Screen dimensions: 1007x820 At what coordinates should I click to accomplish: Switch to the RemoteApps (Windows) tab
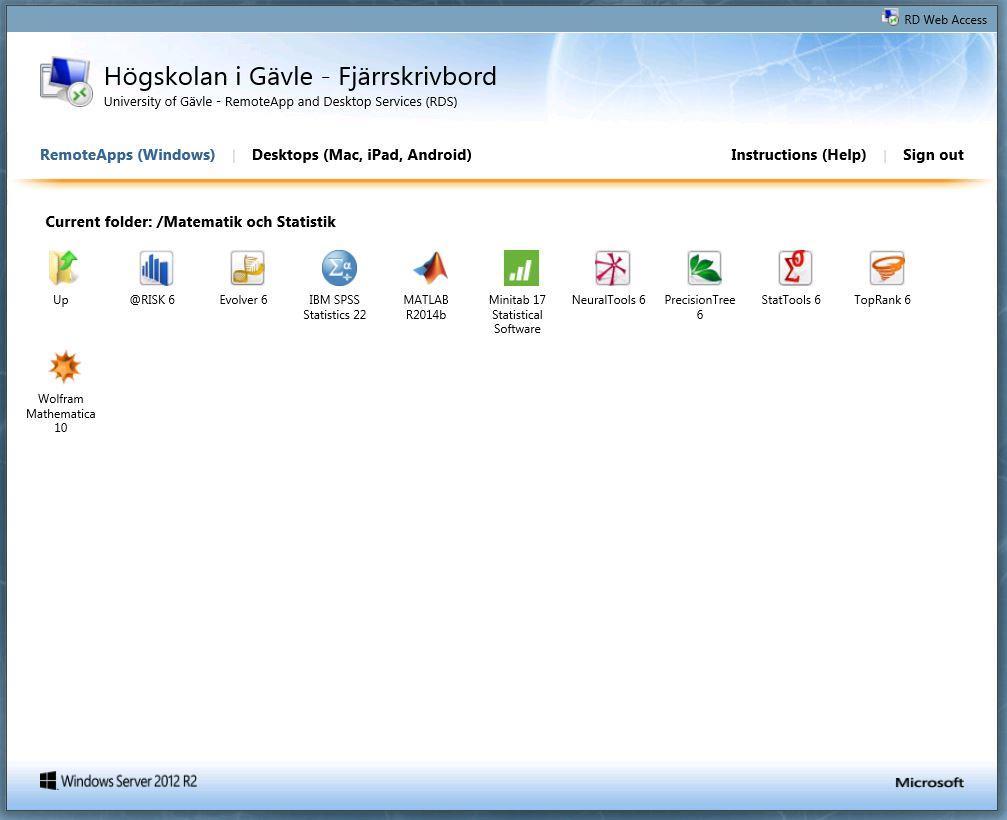(x=127, y=155)
